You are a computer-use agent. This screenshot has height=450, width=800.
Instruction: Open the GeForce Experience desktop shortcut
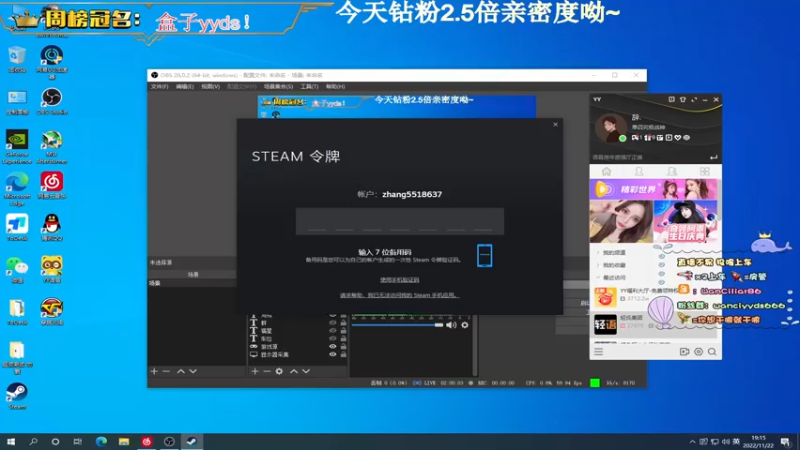17,146
